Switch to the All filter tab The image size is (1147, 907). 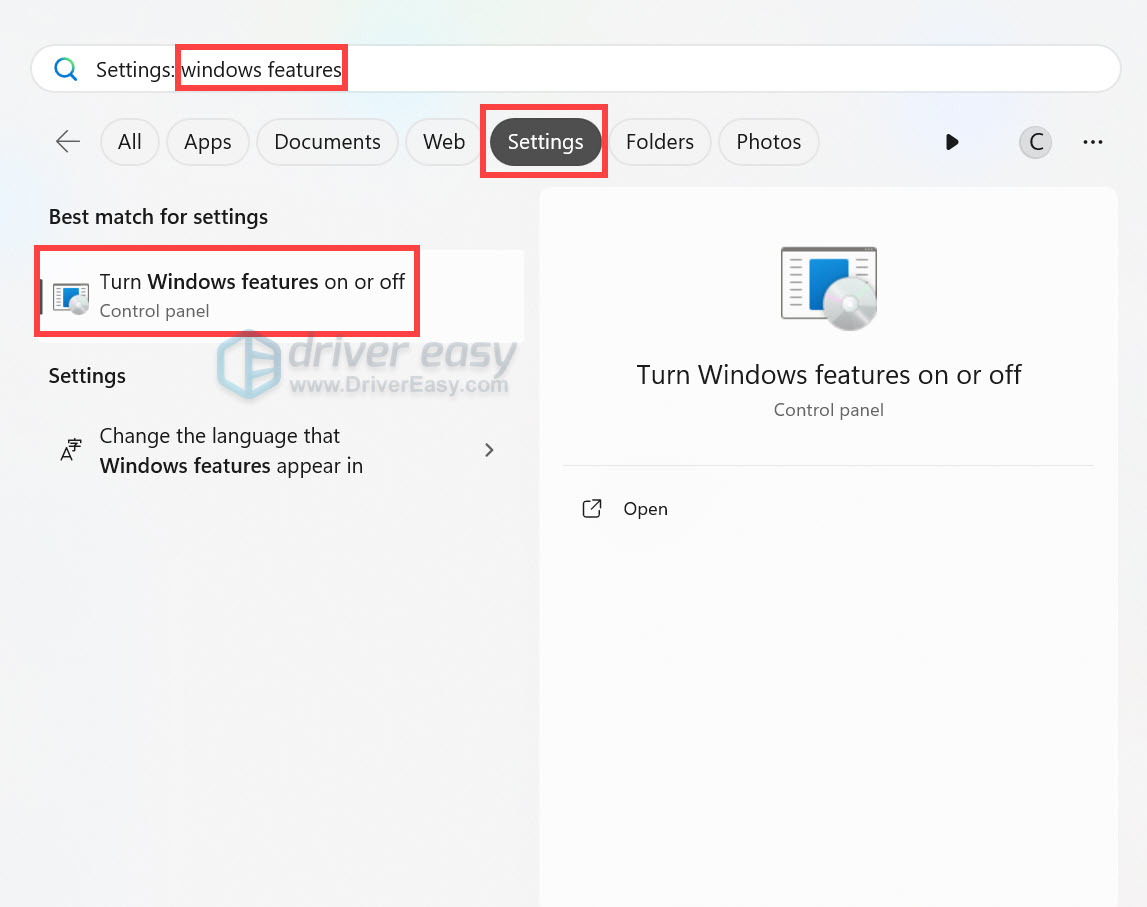pos(129,142)
